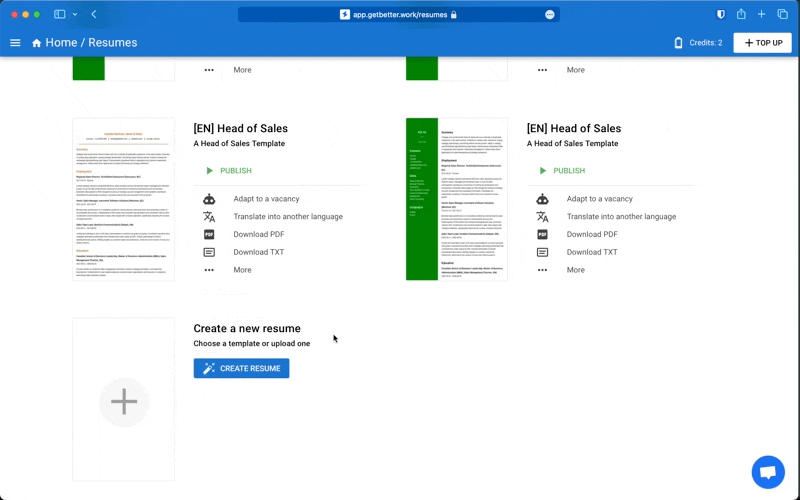The height and width of the screenshot is (500, 800).
Task: Click the Home icon in breadcrumb
Action: click(37, 43)
